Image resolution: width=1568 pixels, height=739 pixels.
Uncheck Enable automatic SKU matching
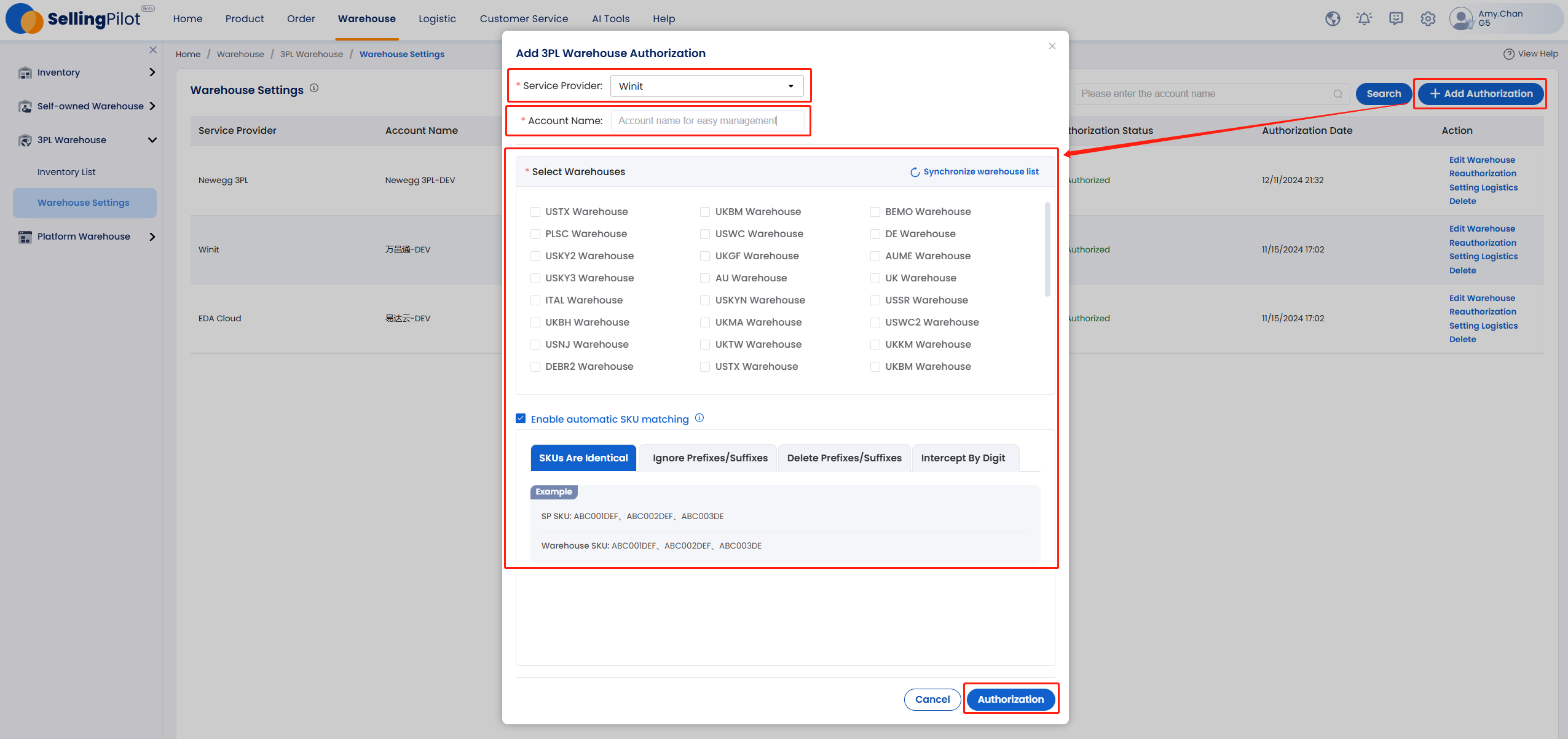coord(521,418)
